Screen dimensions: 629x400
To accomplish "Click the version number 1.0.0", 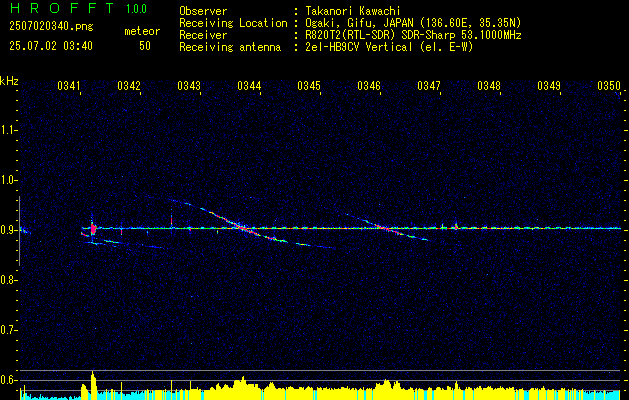I will tap(136, 8).
